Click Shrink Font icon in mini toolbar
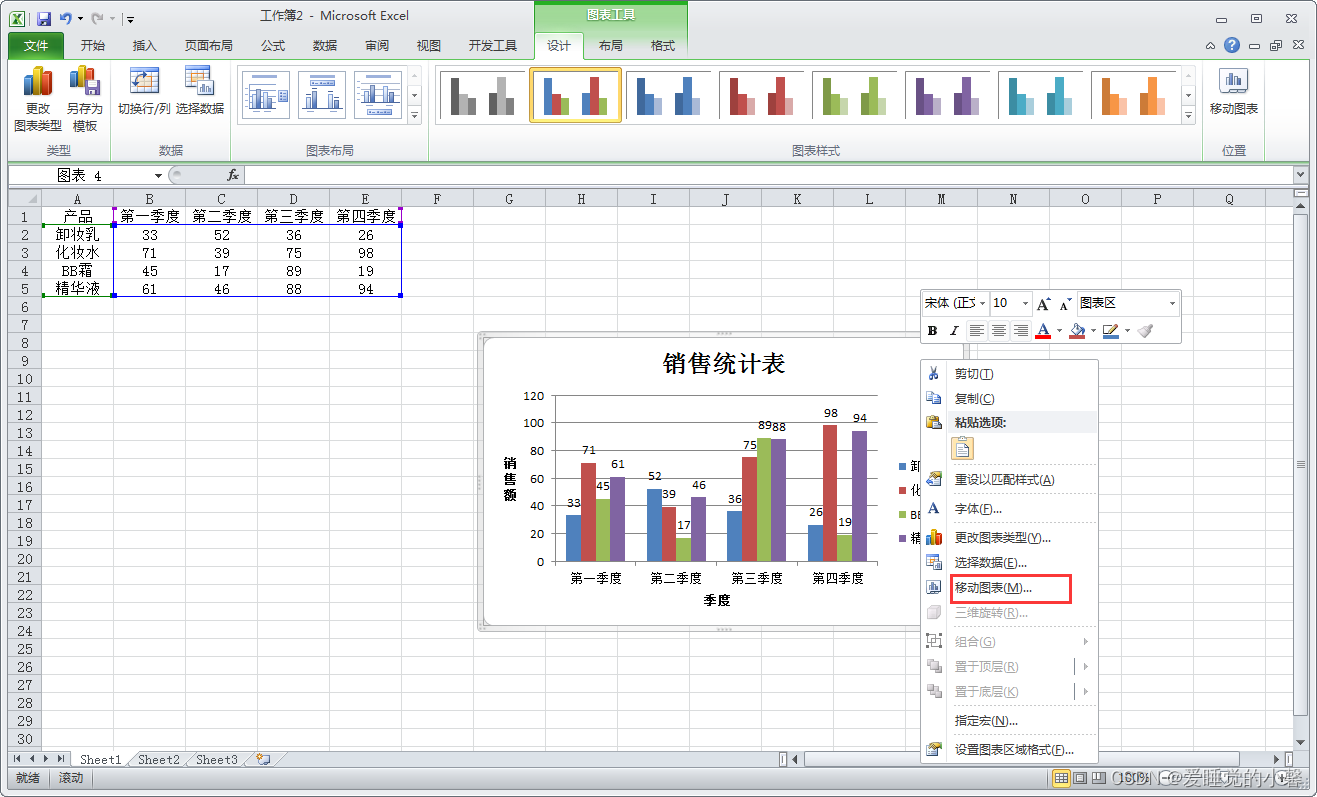Screen dimensions: 1317x797 click(1065, 303)
